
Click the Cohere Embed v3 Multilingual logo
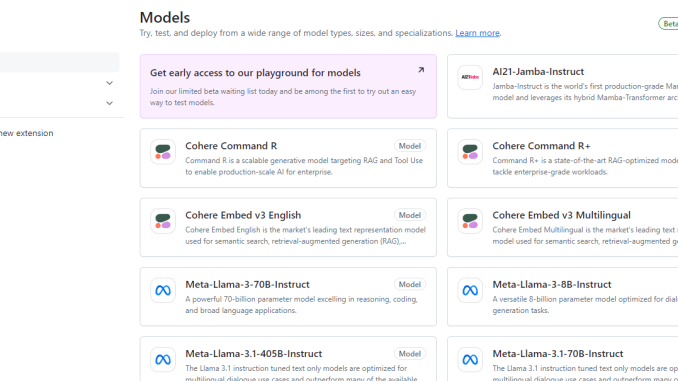(x=470, y=221)
